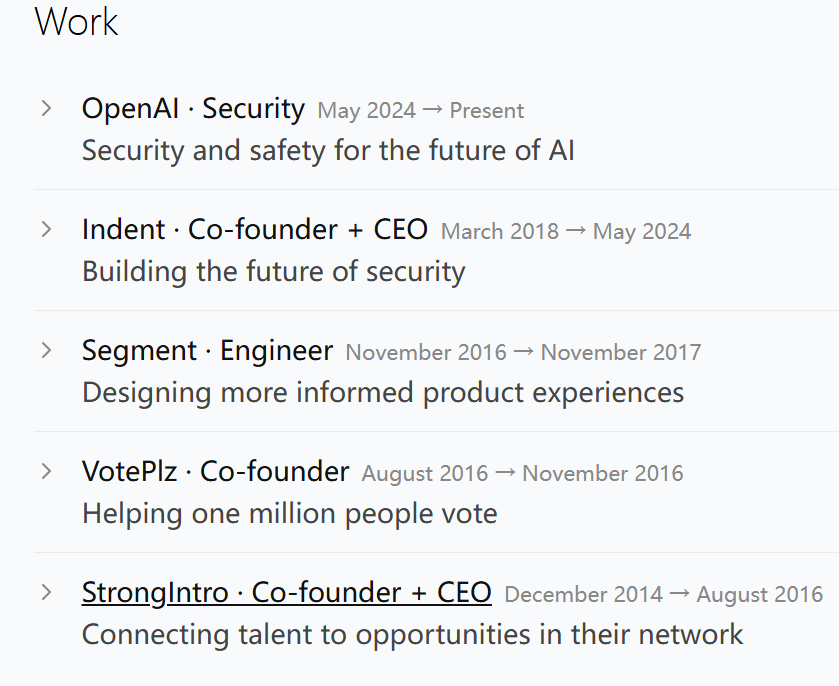This screenshot has width=839, height=686.
Task: Click 'Security and safety for the future of AI'
Action: 328,150
